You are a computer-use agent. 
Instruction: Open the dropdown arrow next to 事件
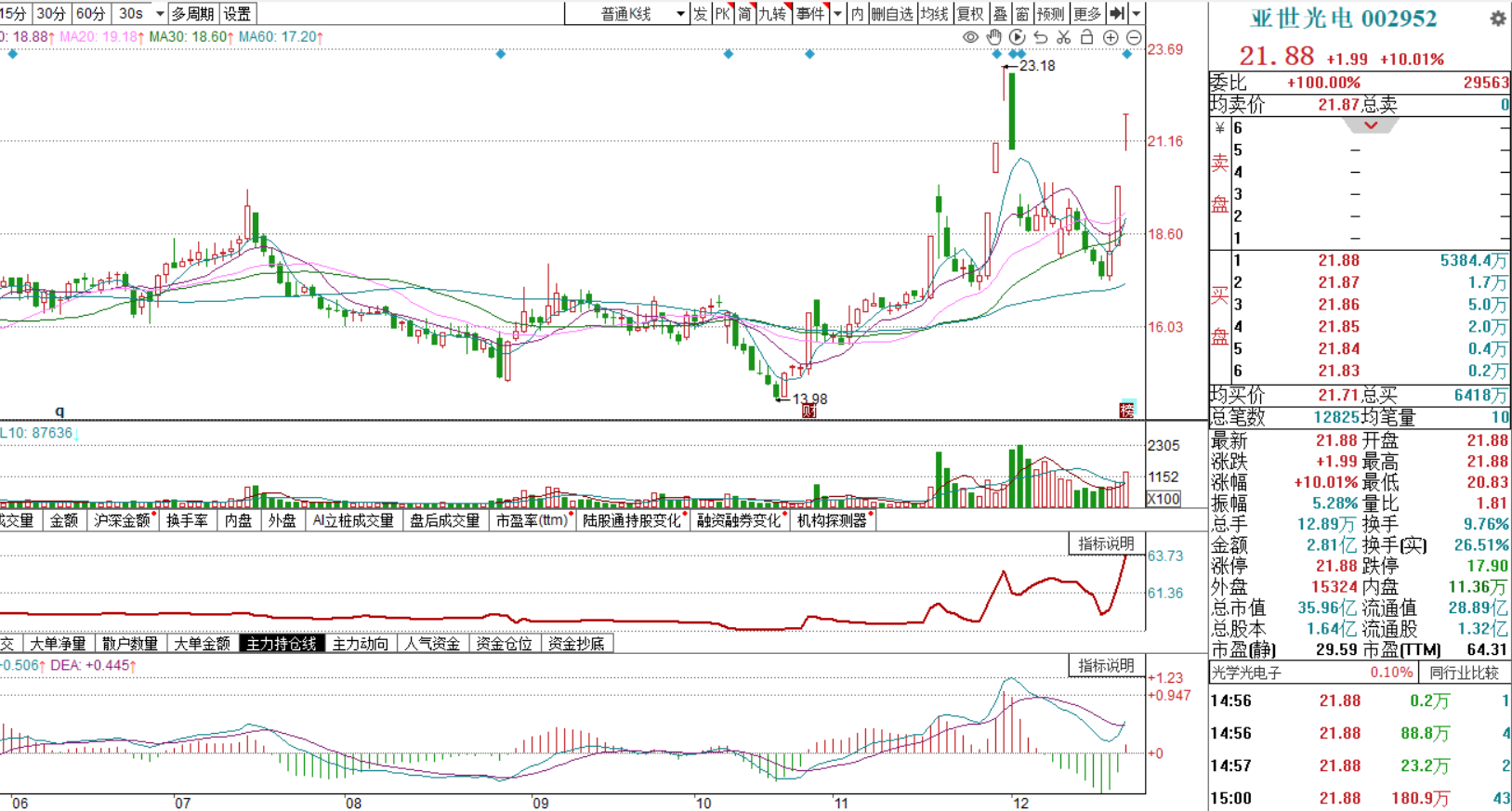click(x=837, y=13)
